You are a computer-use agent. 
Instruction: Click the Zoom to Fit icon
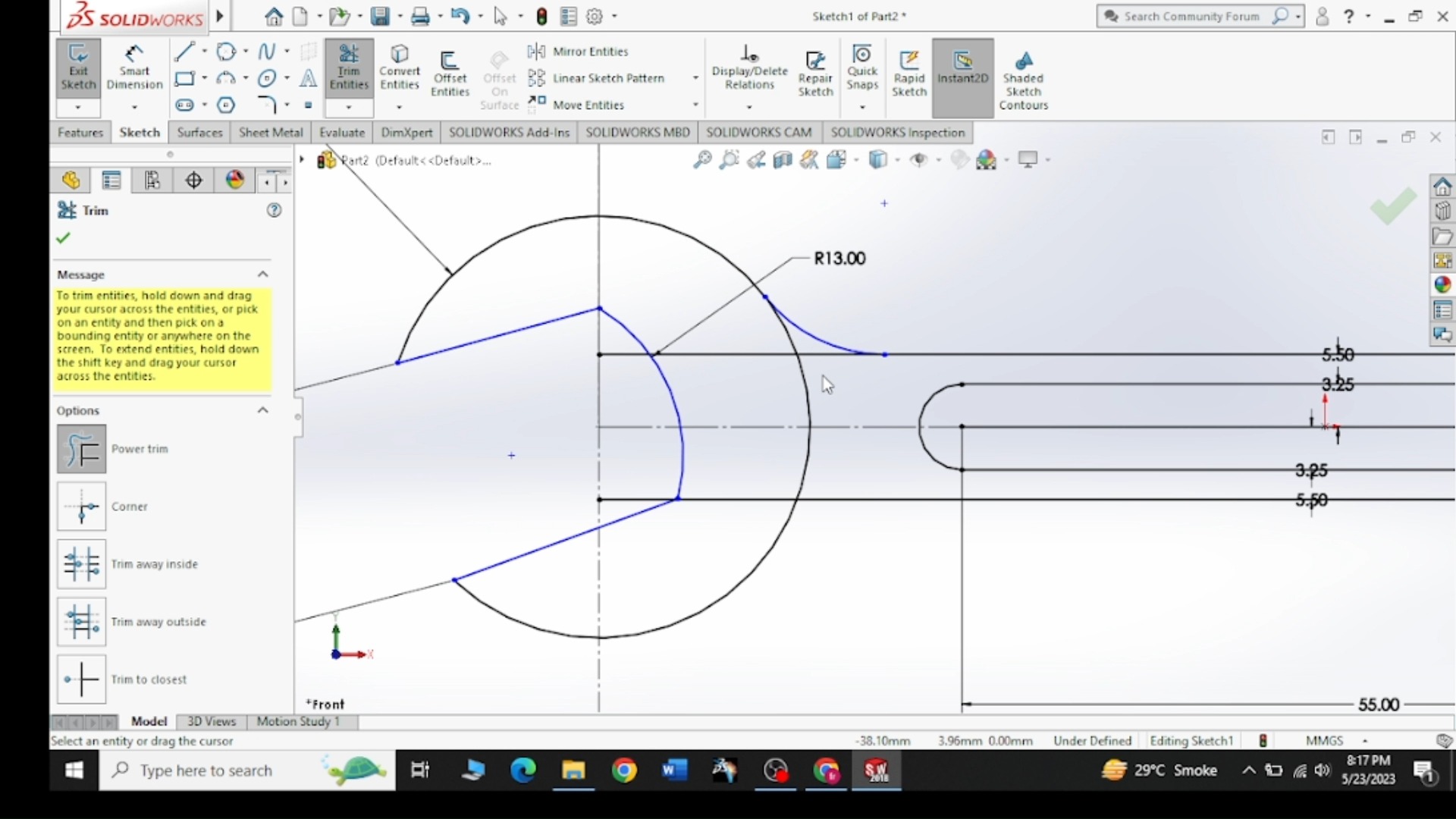coord(702,160)
